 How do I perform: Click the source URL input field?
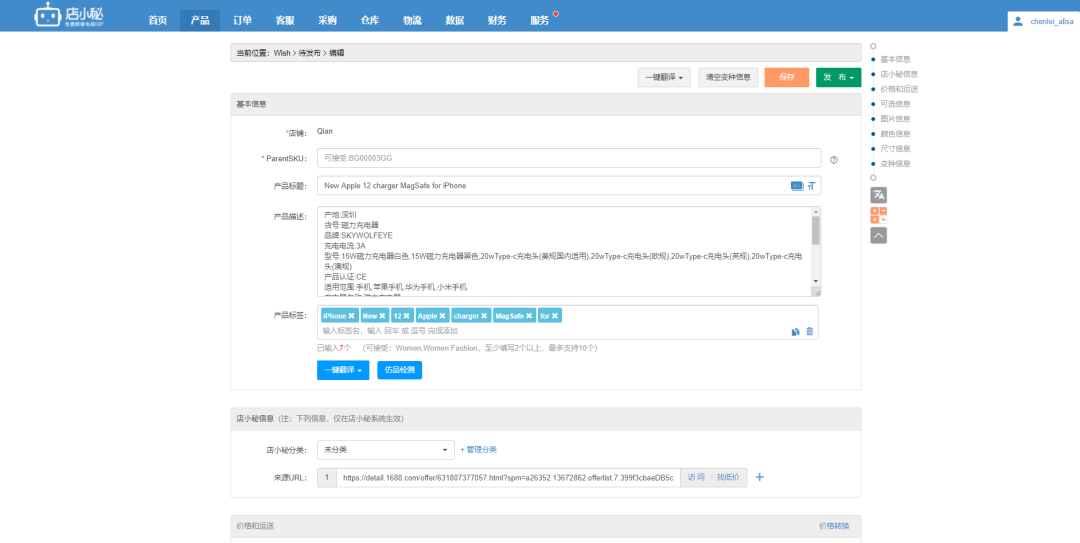(x=508, y=477)
